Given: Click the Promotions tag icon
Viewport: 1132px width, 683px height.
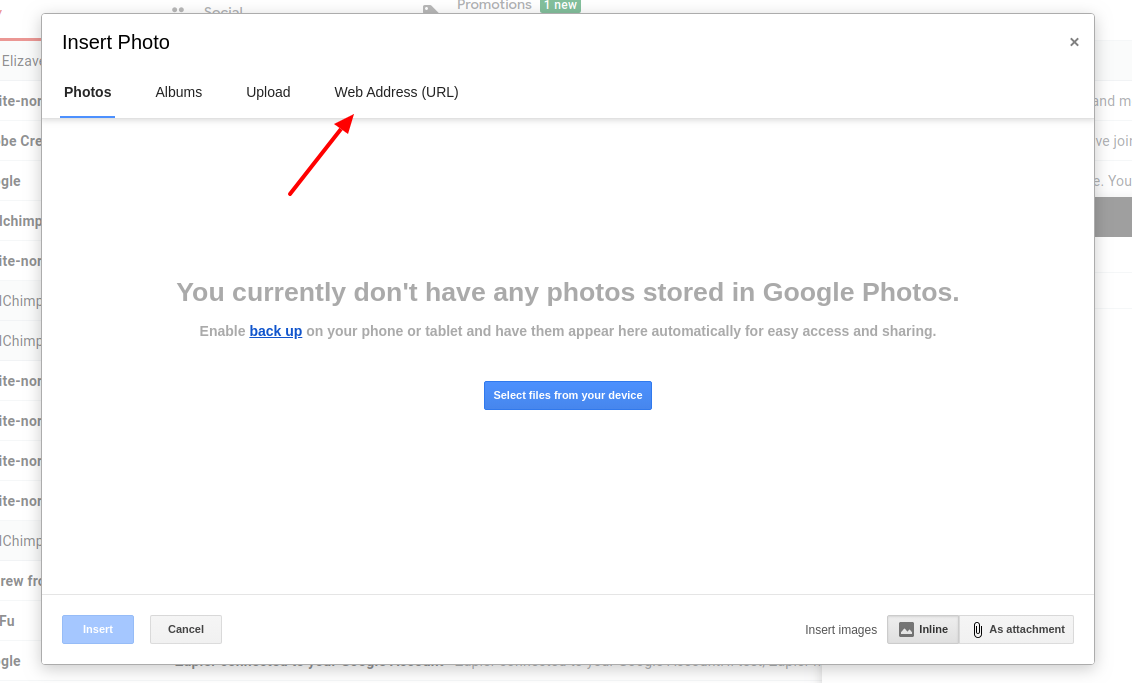Looking at the screenshot, I should click(x=430, y=9).
